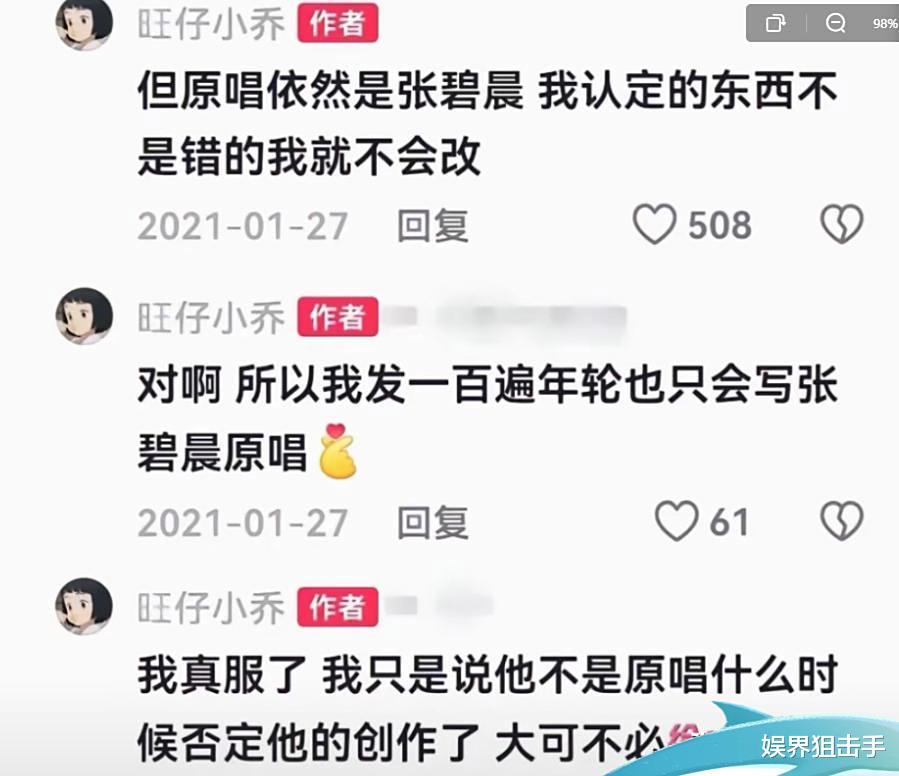Click the 98% zoom level indicator
This screenshot has width=899, height=776.
pos(885,24)
